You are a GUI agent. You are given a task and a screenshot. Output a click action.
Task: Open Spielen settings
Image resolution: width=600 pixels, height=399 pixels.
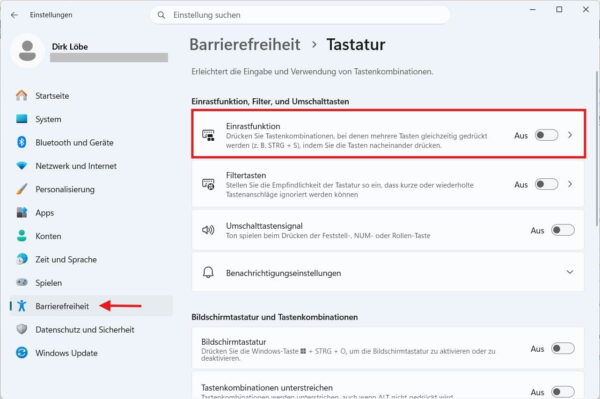[91, 282]
